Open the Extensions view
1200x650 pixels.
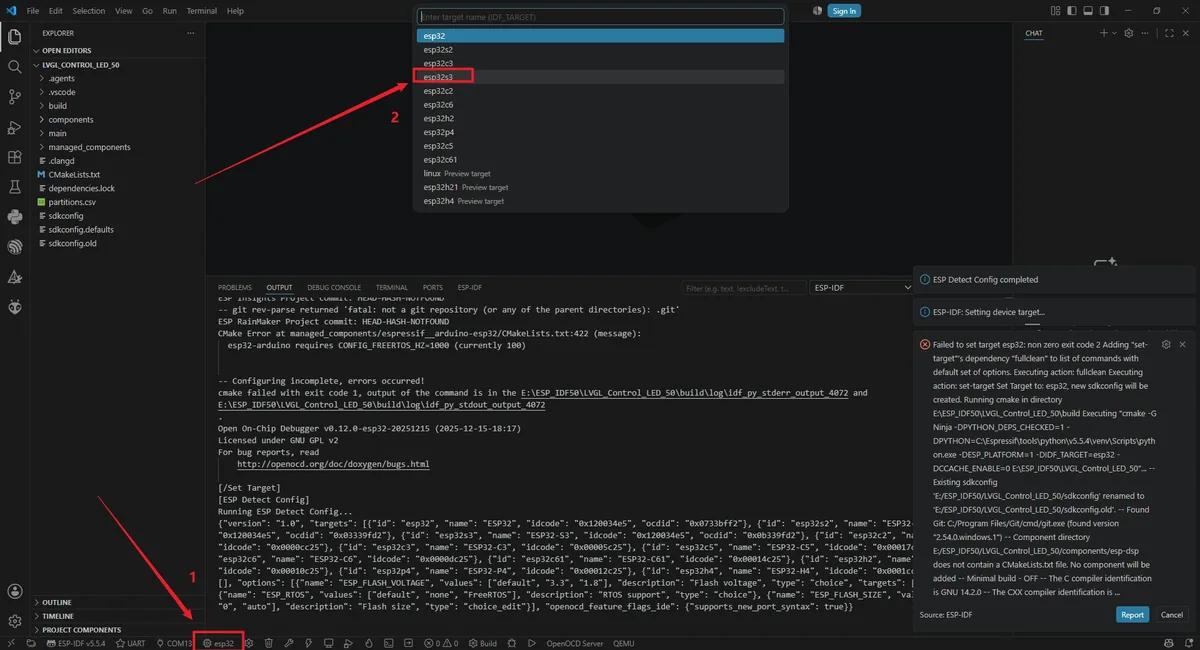pos(15,157)
